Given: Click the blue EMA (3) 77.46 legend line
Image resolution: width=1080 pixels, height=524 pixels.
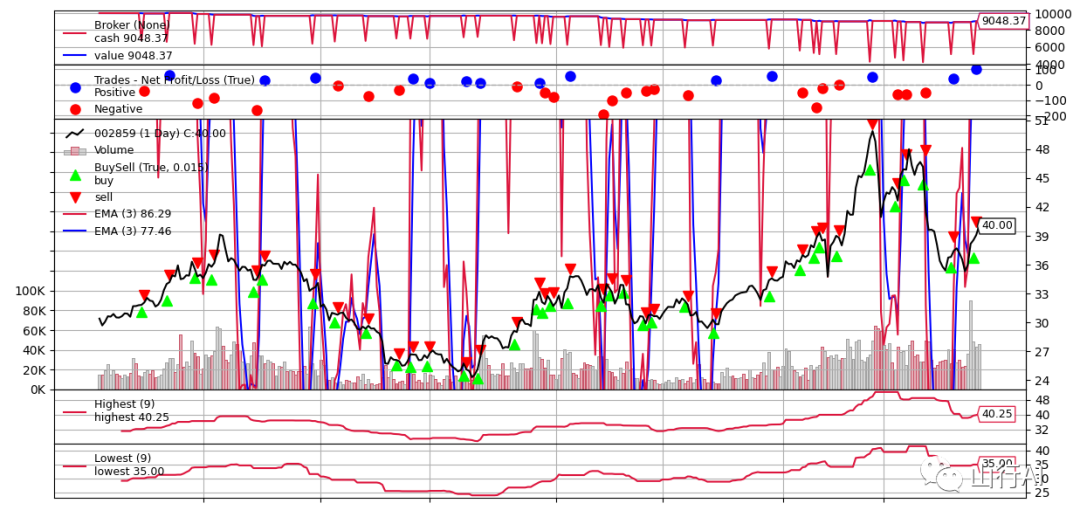Looking at the screenshot, I should pos(75,231).
